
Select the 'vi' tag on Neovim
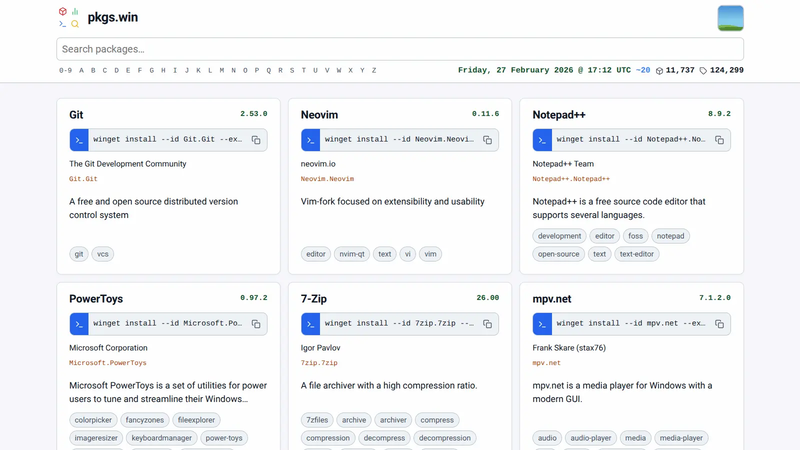tap(408, 254)
